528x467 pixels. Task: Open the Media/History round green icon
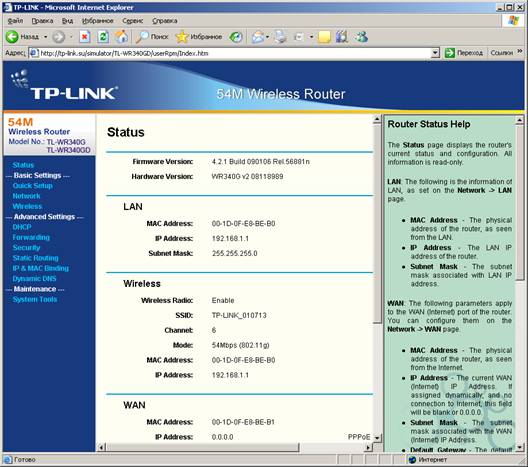(x=236, y=37)
